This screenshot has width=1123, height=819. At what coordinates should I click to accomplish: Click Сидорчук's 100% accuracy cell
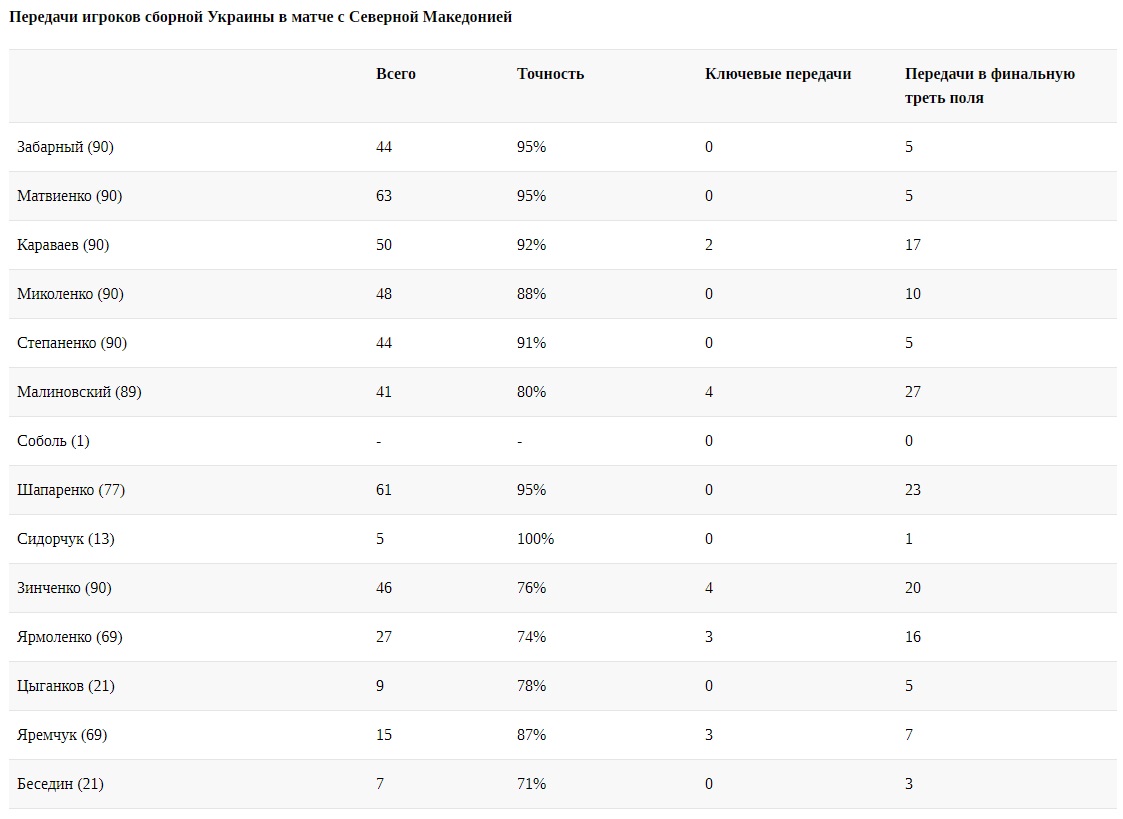[535, 539]
